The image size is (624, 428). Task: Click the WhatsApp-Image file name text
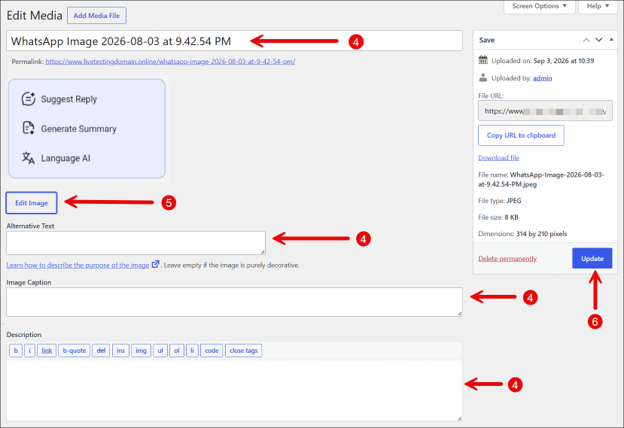541,180
